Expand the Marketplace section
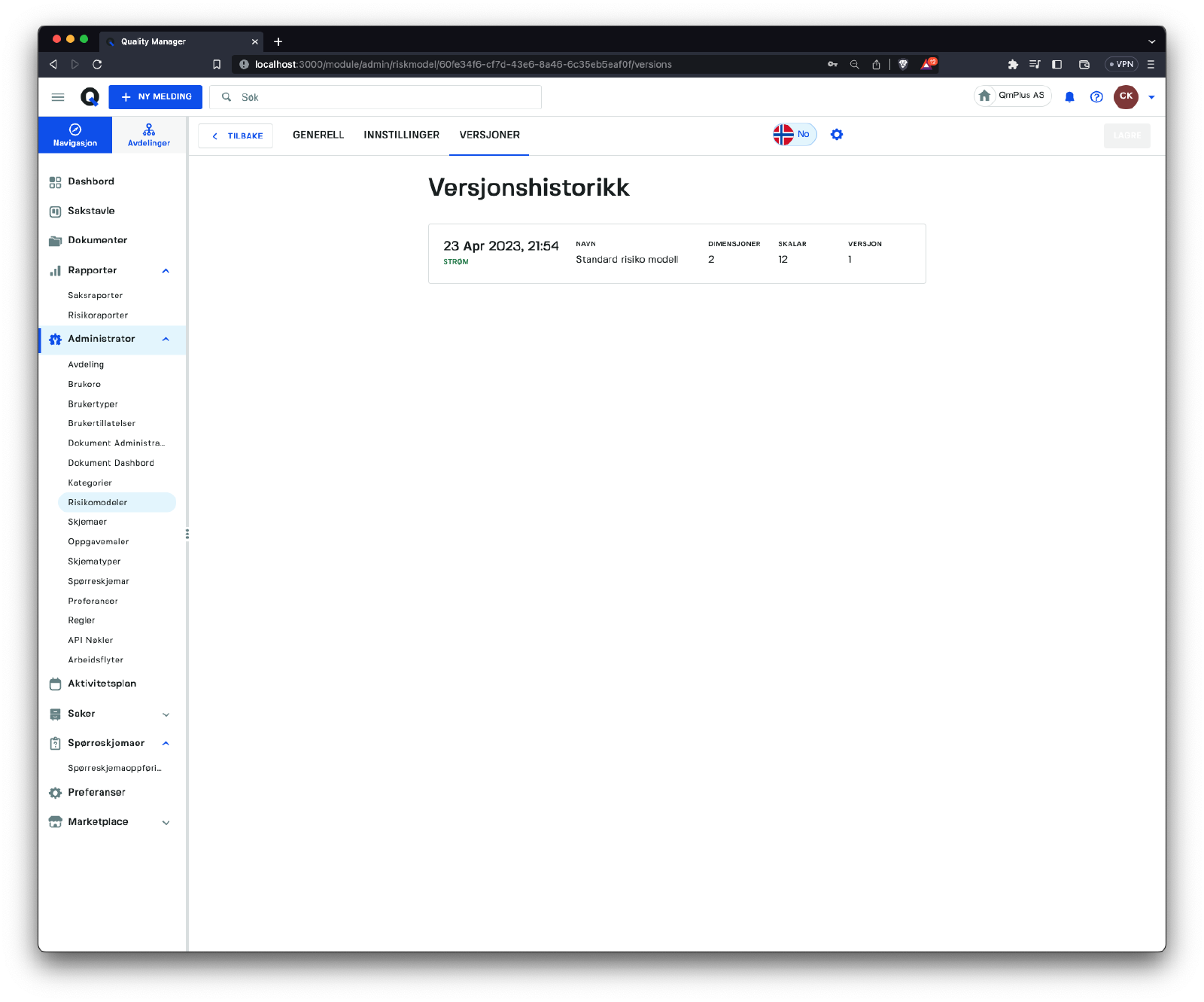1204x1002 pixels. 166,823
